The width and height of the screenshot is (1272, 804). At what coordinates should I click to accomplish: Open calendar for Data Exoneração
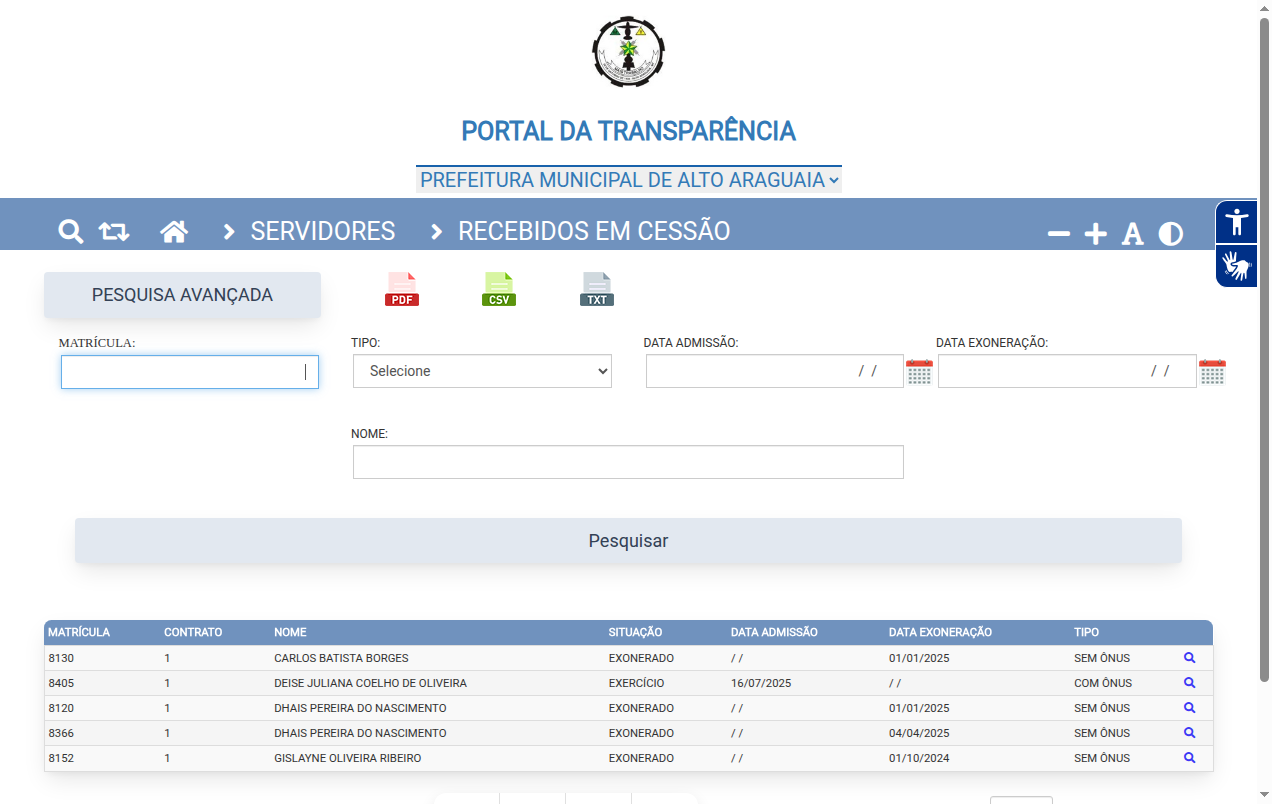(x=1212, y=372)
